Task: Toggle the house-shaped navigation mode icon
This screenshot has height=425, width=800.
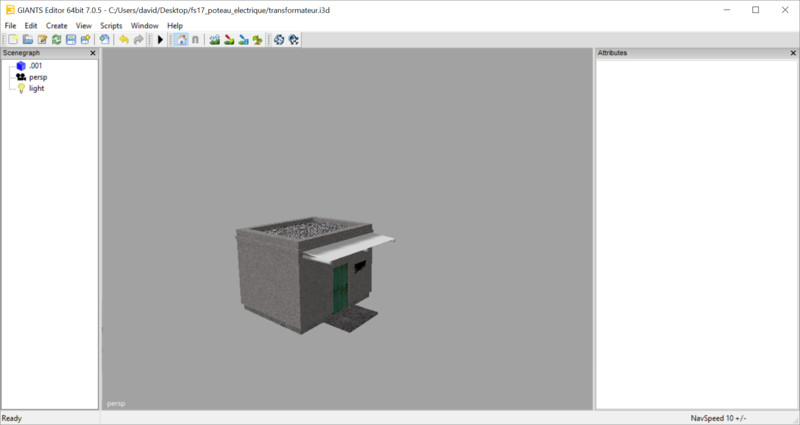Action: click(181, 40)
